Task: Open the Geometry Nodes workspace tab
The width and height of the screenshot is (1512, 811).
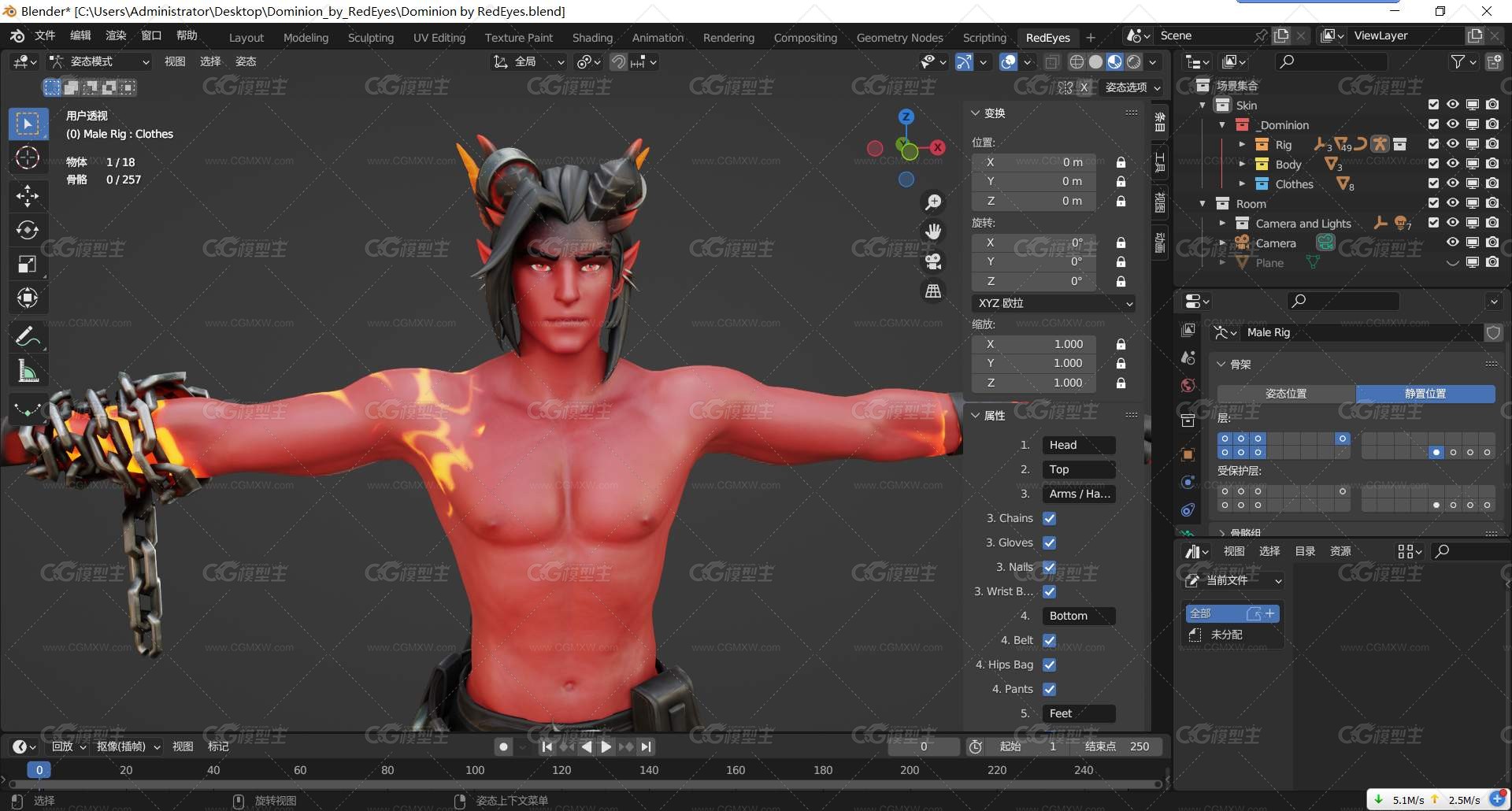Action: point(899,38)
